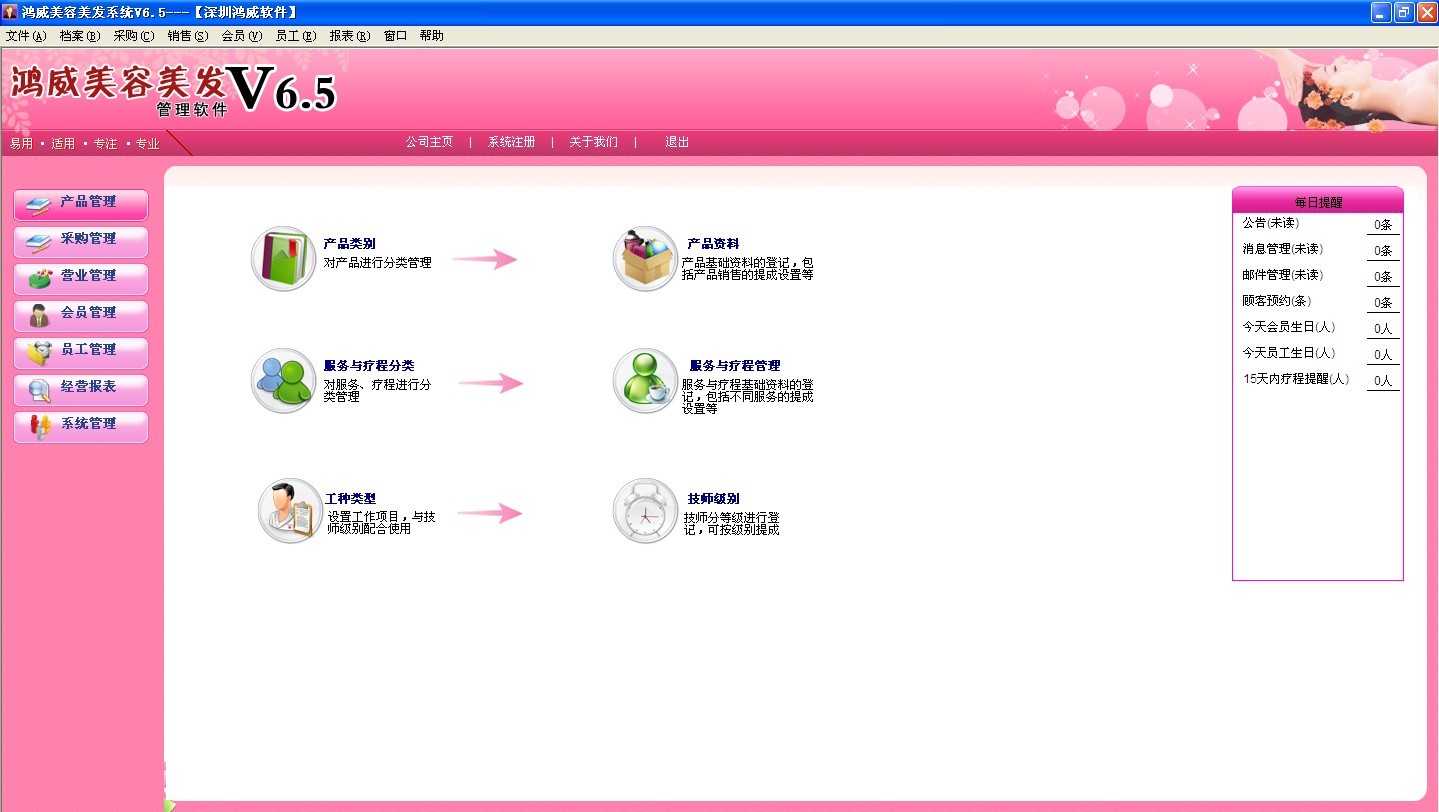
Task: Open 采购管理 sidebar button
Action: pos(81,240)
